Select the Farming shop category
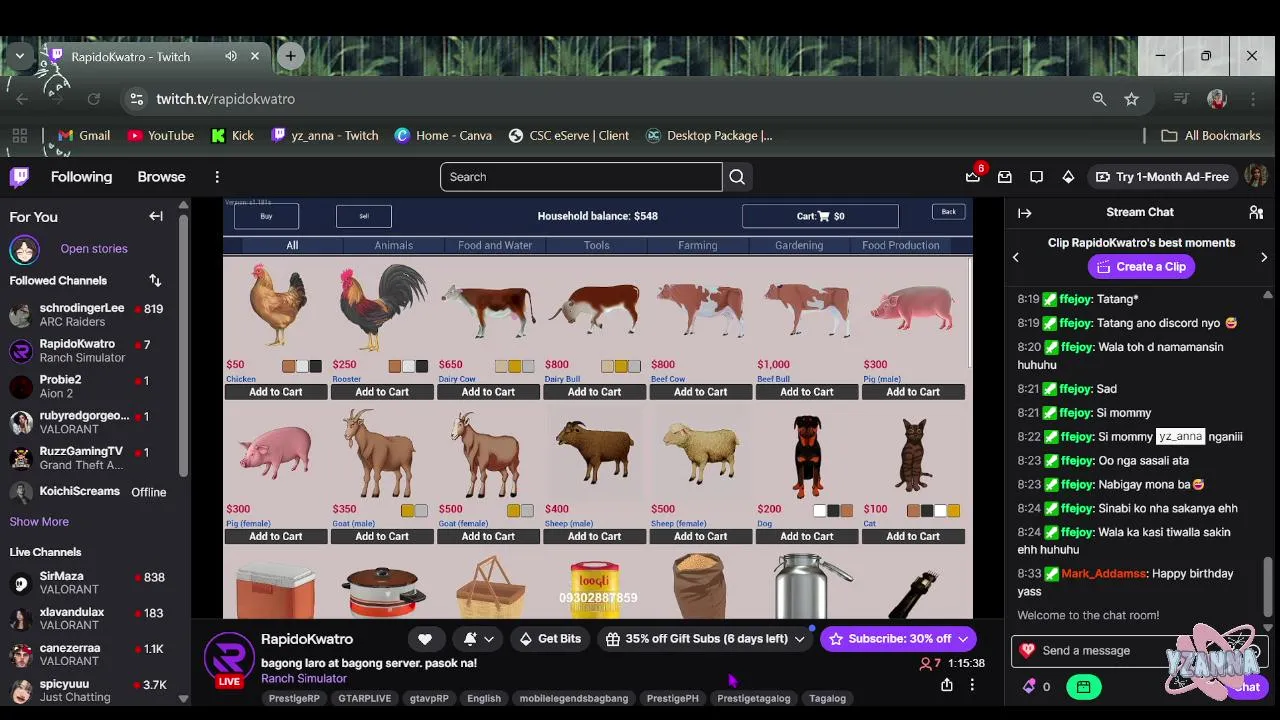Viewport: 1280px width, 720px height. (697, 245)
